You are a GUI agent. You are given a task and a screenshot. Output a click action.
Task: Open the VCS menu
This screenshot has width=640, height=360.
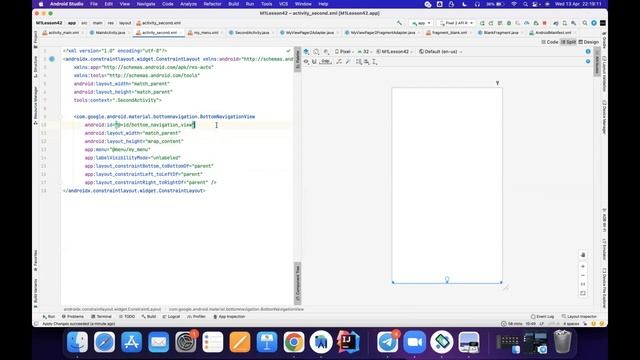(283, 4)
